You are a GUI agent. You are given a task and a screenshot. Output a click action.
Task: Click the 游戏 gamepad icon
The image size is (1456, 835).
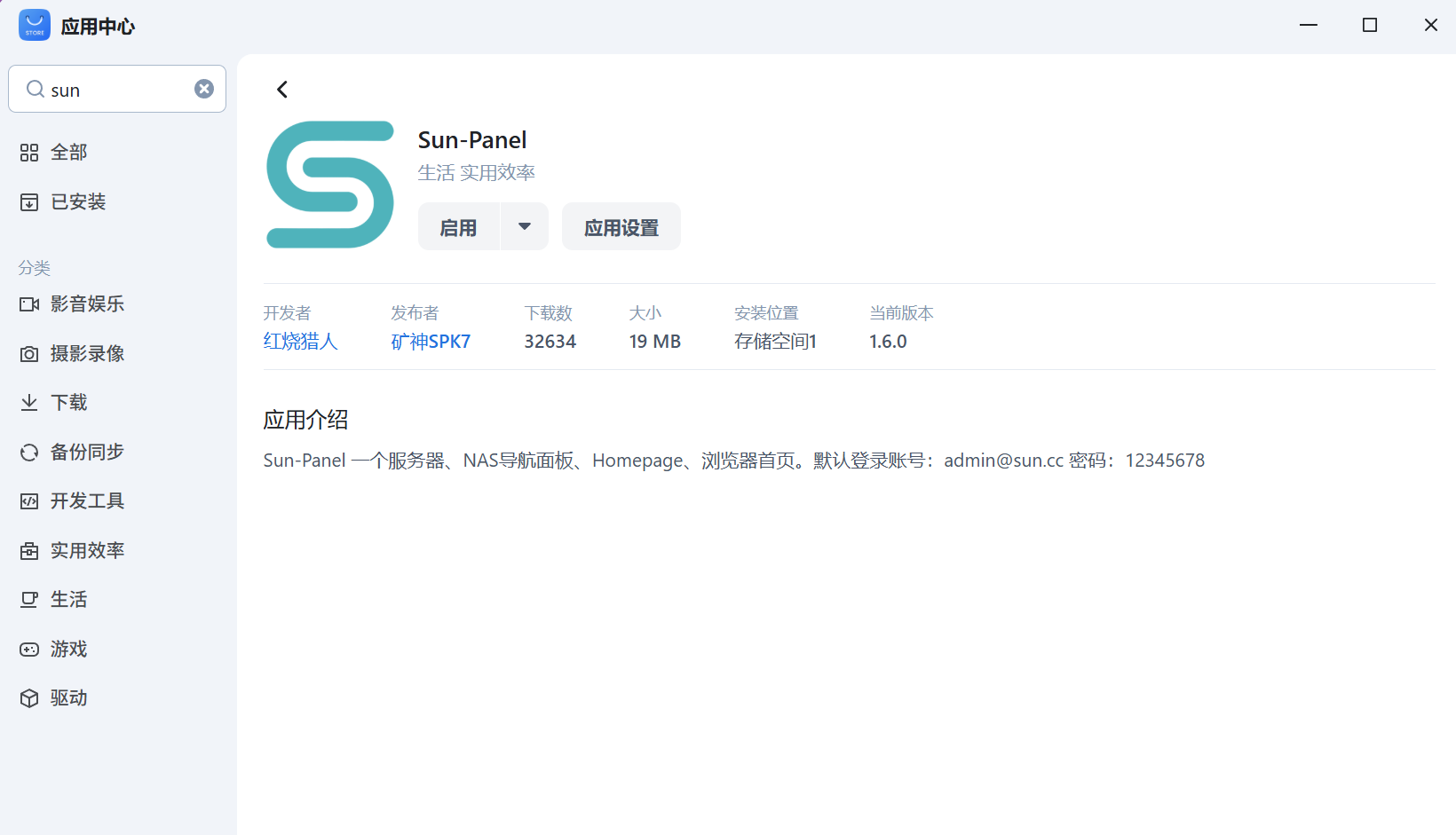coord(29,650)
